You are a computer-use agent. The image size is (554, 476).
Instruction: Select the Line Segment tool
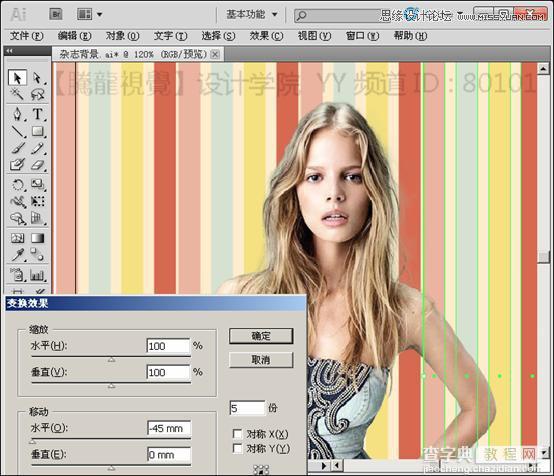tap(17, 131)
